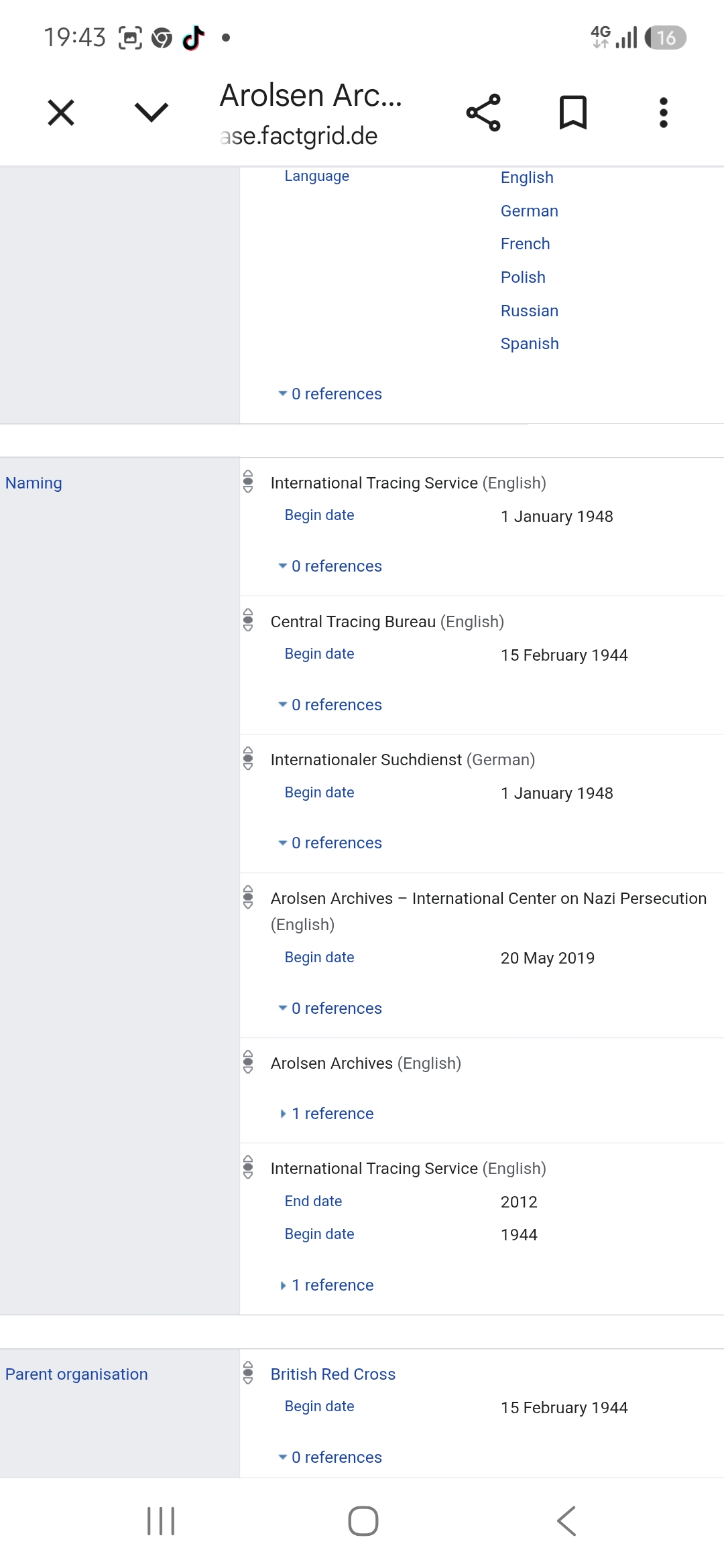Open the British Red Cross item link
Image resolution: width=724 pixels, height=1568 pixels.
point(333,1374)
